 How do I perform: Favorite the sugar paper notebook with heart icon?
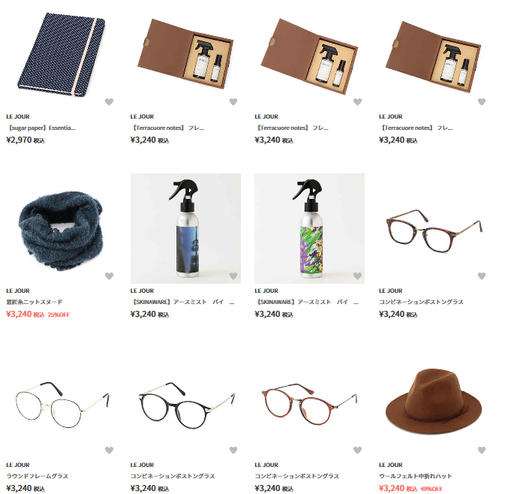109,102
